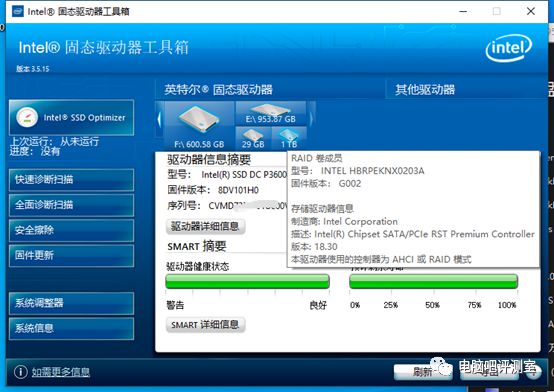Click the drive health status bar
554x392 pixels.
247,281
